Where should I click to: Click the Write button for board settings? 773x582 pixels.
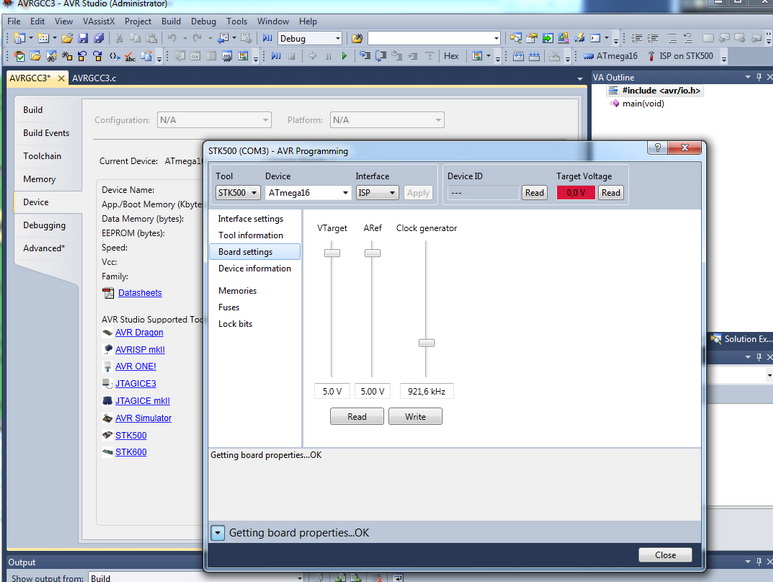tap(415, 417)
